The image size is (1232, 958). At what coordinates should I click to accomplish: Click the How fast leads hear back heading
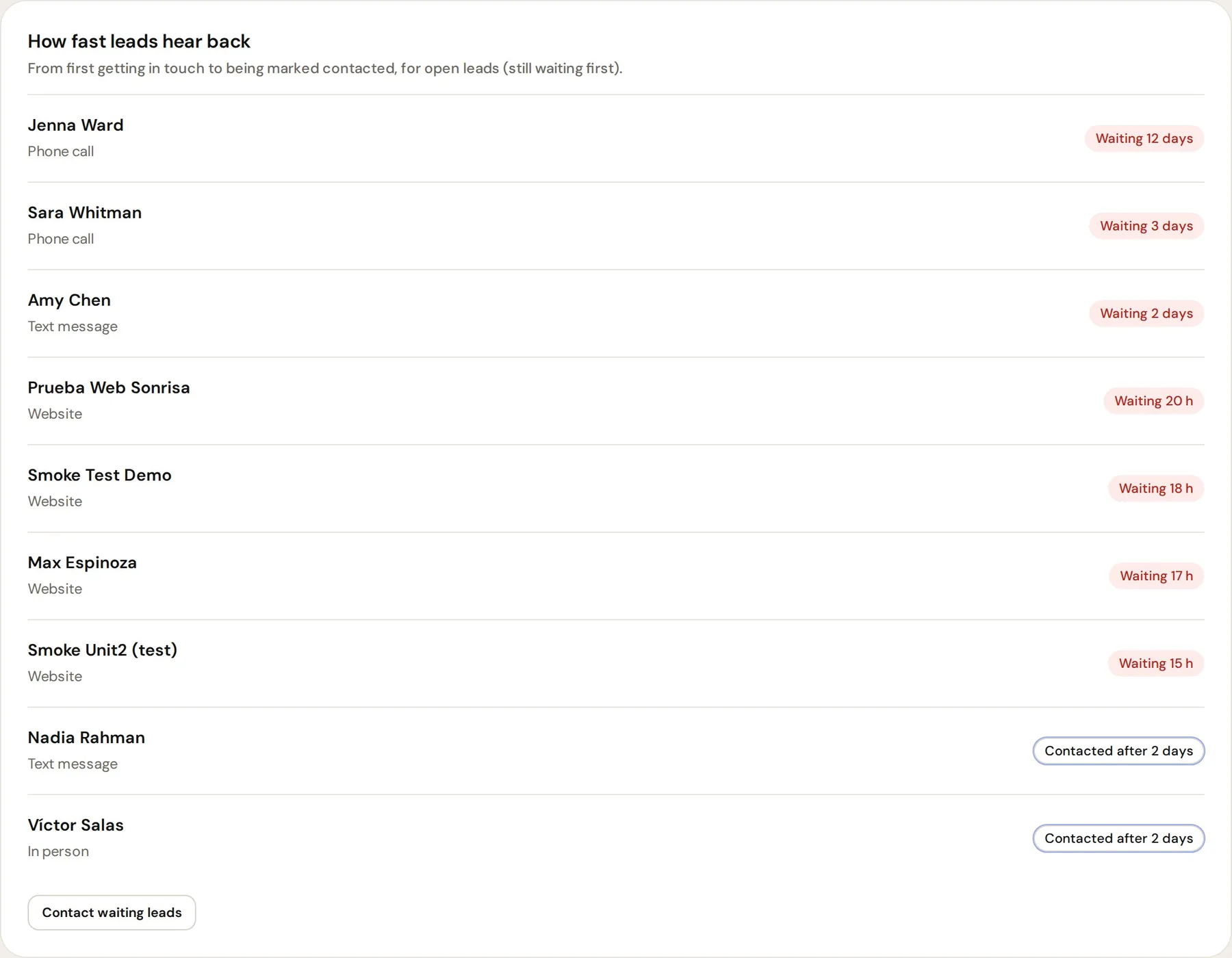tap(139, 42)
